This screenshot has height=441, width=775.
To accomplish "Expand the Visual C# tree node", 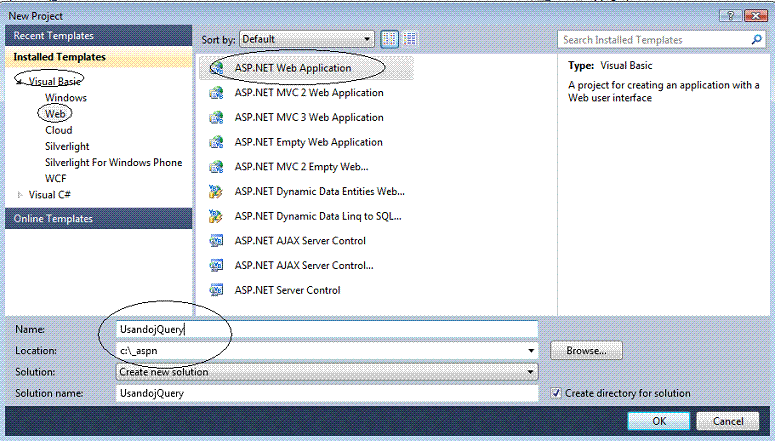I will tap(20, 195).
